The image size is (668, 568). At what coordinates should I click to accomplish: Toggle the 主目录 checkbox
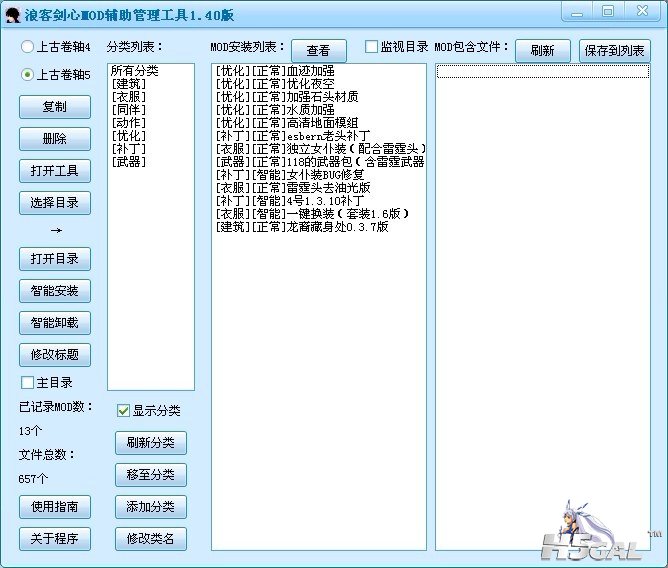pyautogui.click(x=28, y=382)
